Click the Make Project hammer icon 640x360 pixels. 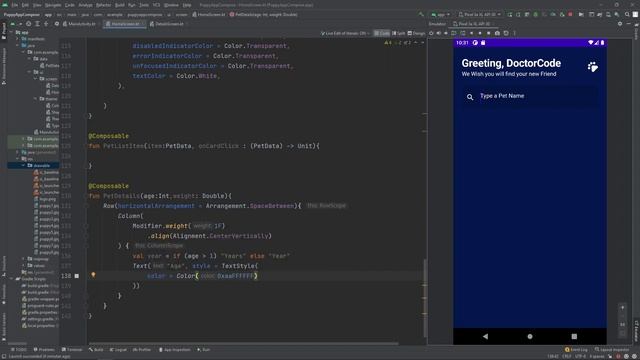point(421,14)
